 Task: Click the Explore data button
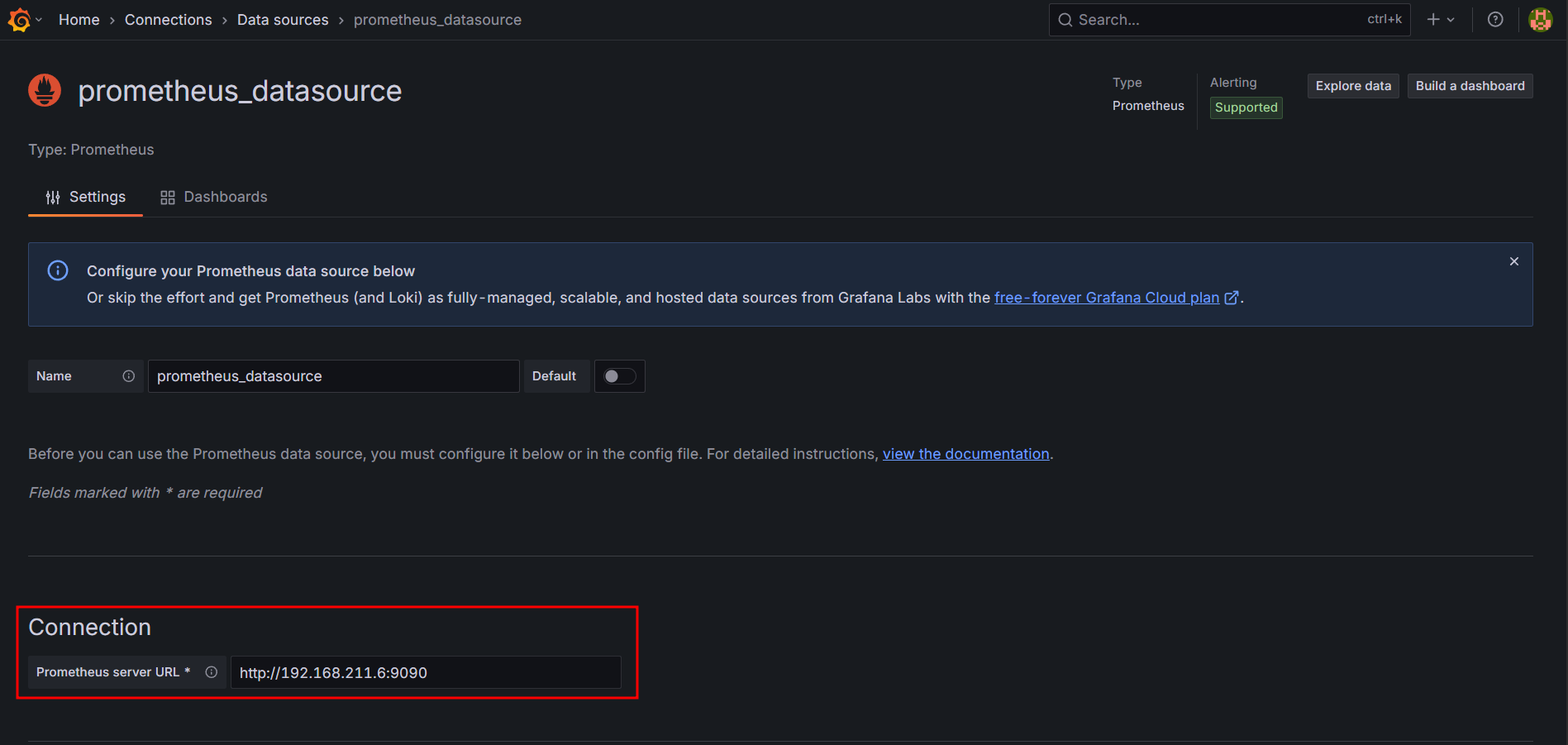pos(1352,86)
